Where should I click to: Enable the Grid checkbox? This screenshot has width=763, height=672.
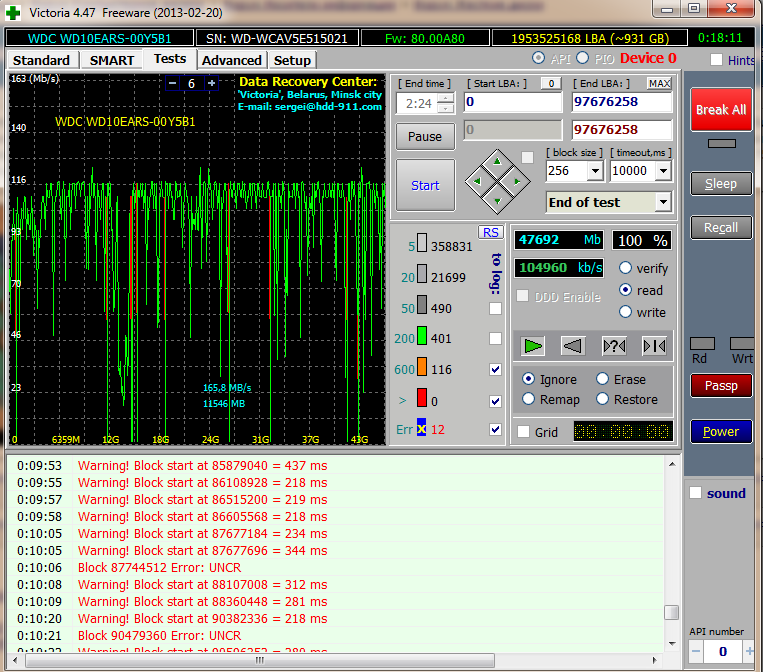point(523,432)
